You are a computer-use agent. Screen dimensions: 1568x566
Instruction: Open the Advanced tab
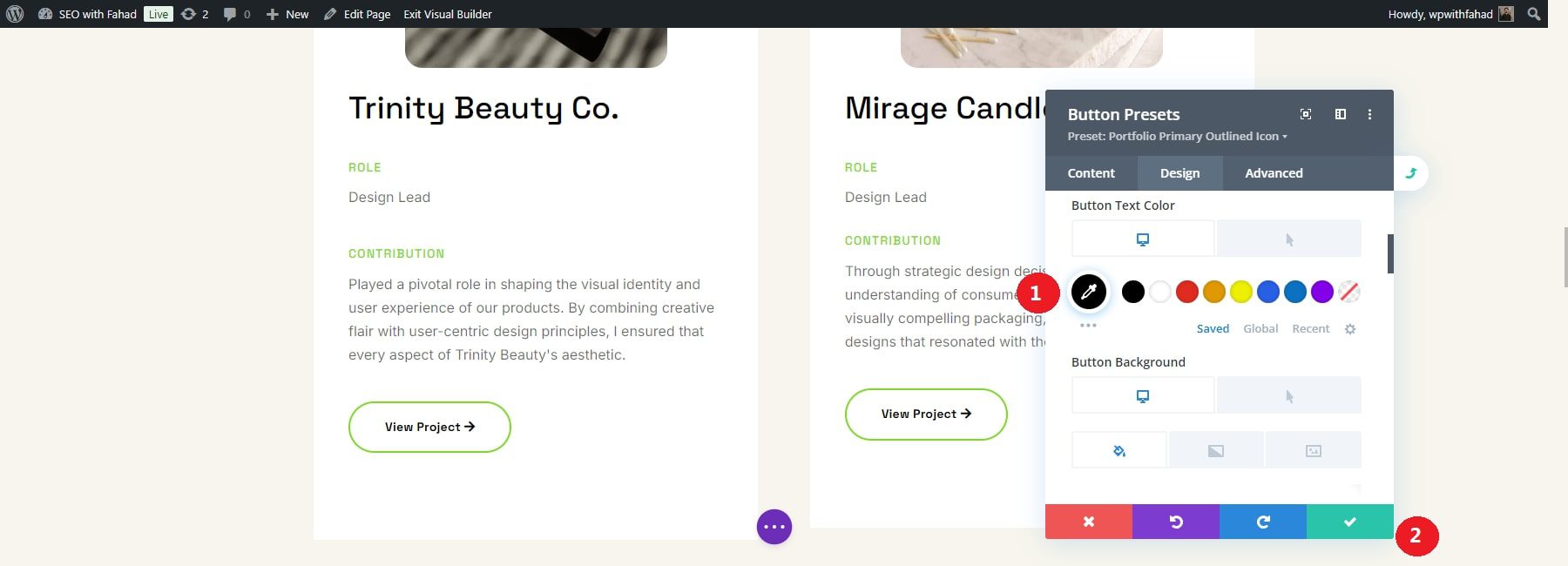click(1273, 172)
